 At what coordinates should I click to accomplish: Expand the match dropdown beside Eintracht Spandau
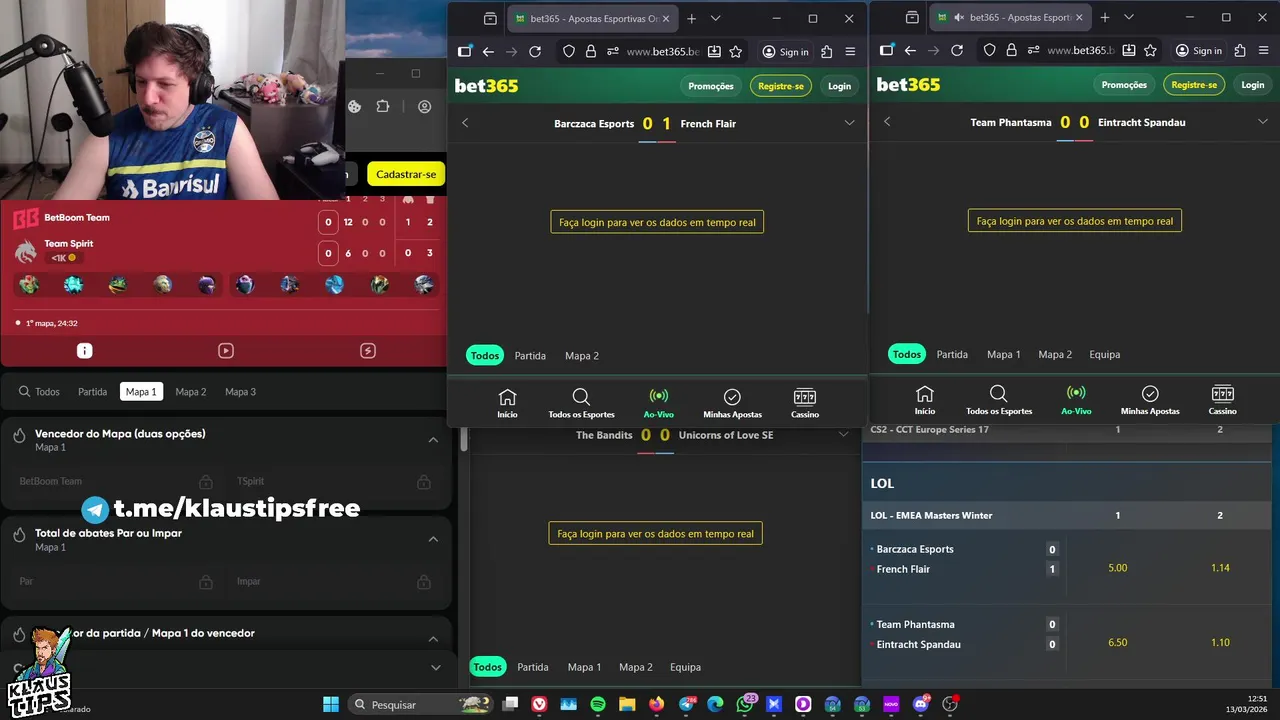(1263, 122)
